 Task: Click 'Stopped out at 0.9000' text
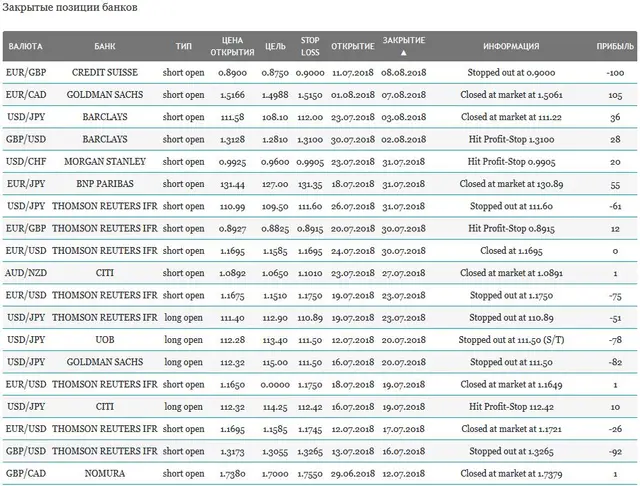[x=511, y=73]
